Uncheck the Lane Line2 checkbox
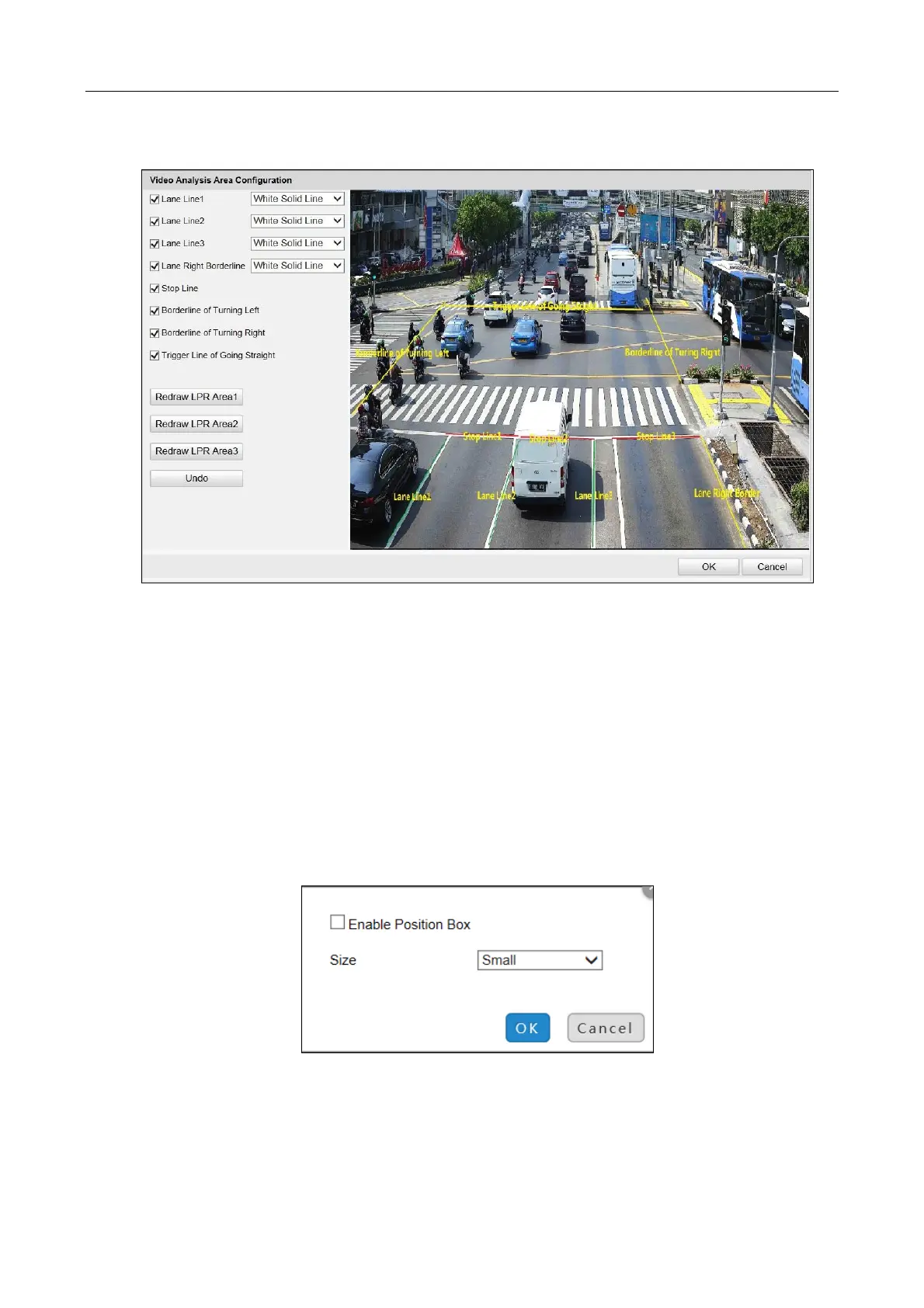This screenshot has width=924, height=1308. 155,221
